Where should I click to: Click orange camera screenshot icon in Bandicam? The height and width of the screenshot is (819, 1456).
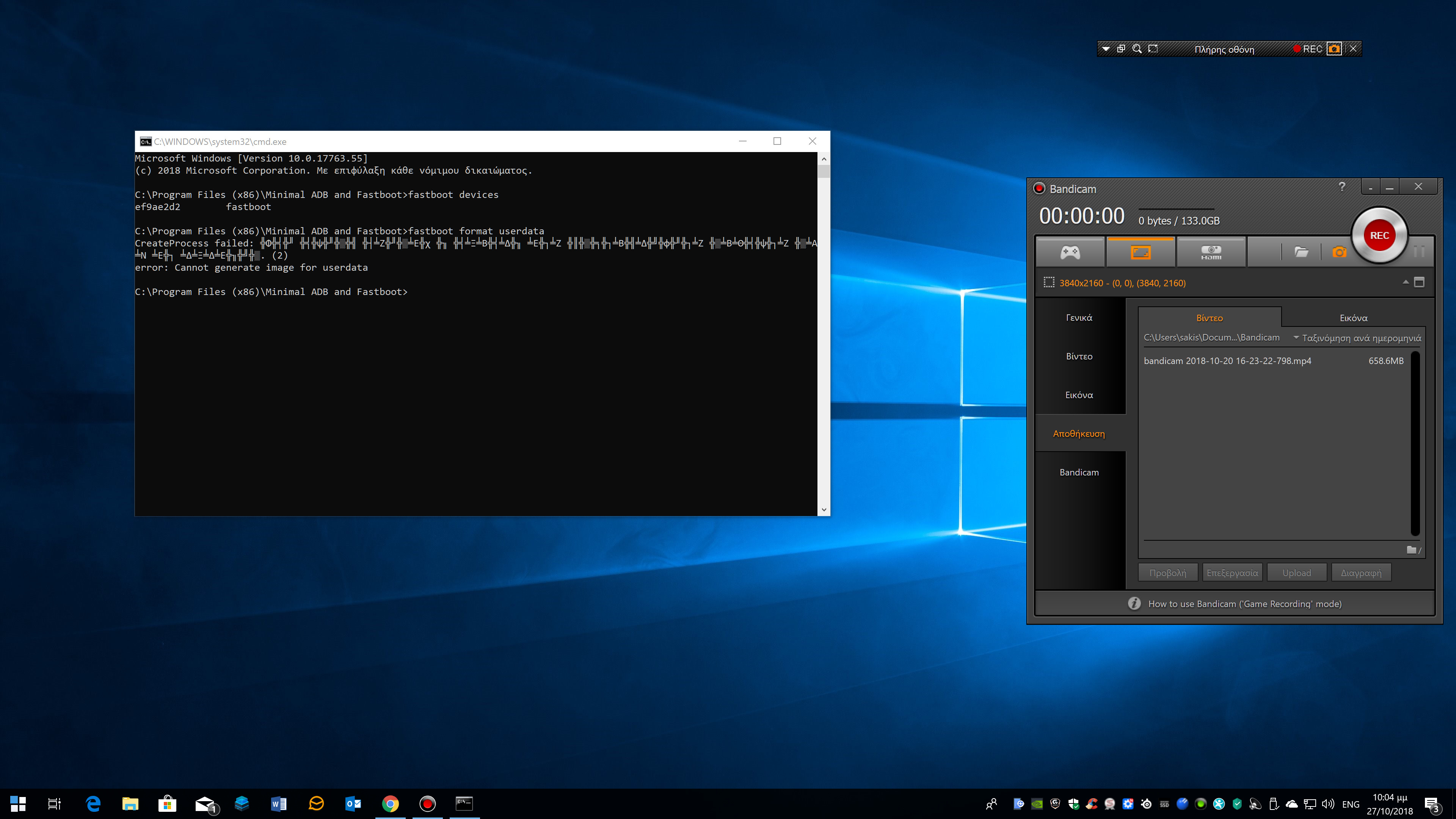(x=1339, y=252)
